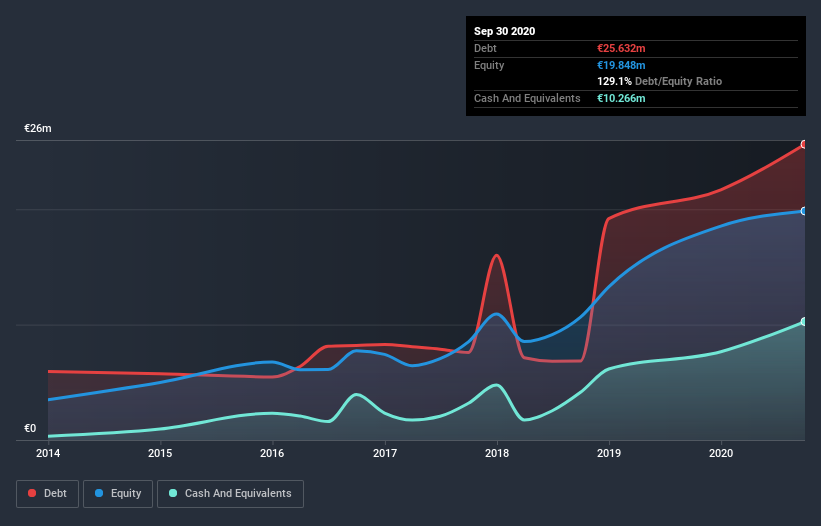Image resolution: width=821 pixels, height=526 pixels.
Task: Click Cash And Equivalents label in tooltip
Action: (527, 98)
